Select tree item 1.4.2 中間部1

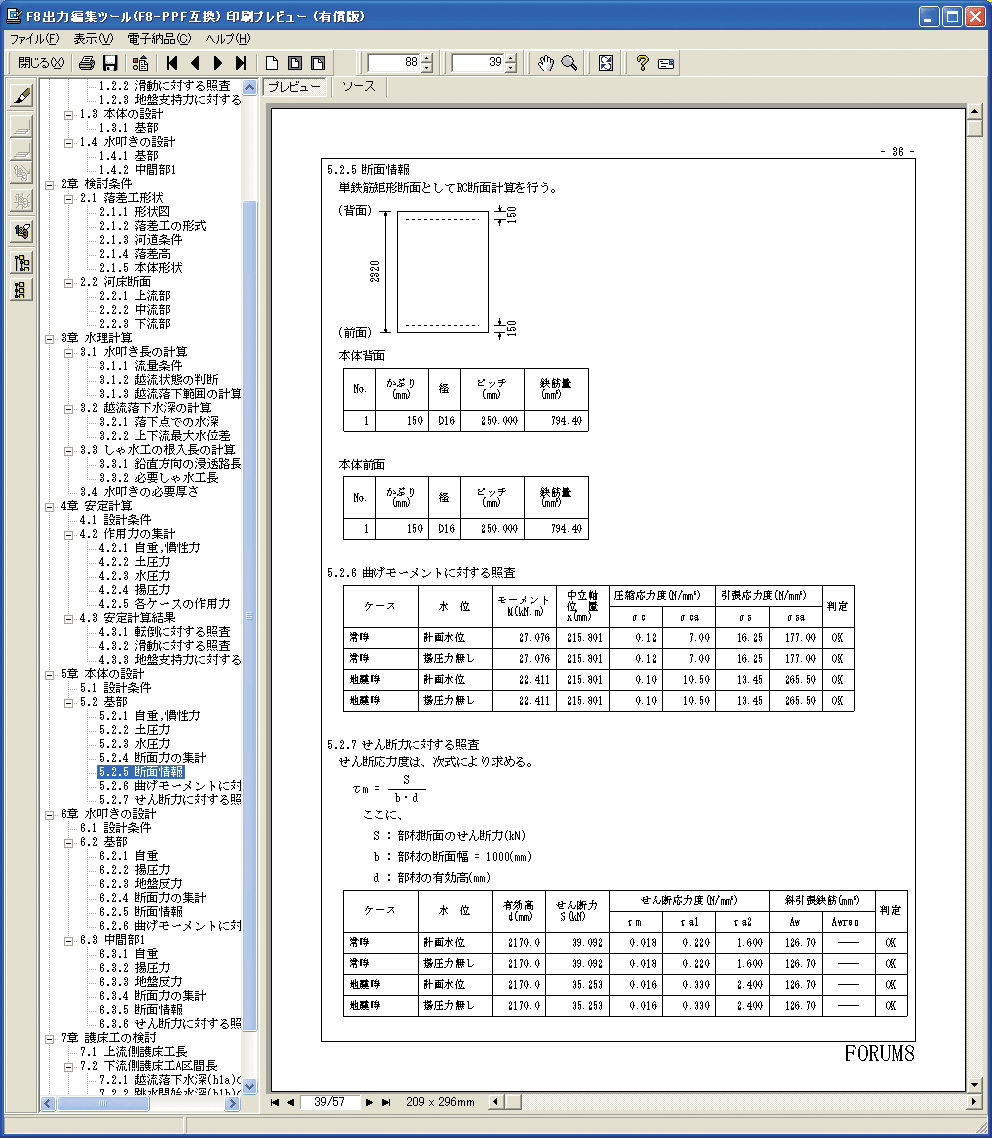tap(137, 170)
